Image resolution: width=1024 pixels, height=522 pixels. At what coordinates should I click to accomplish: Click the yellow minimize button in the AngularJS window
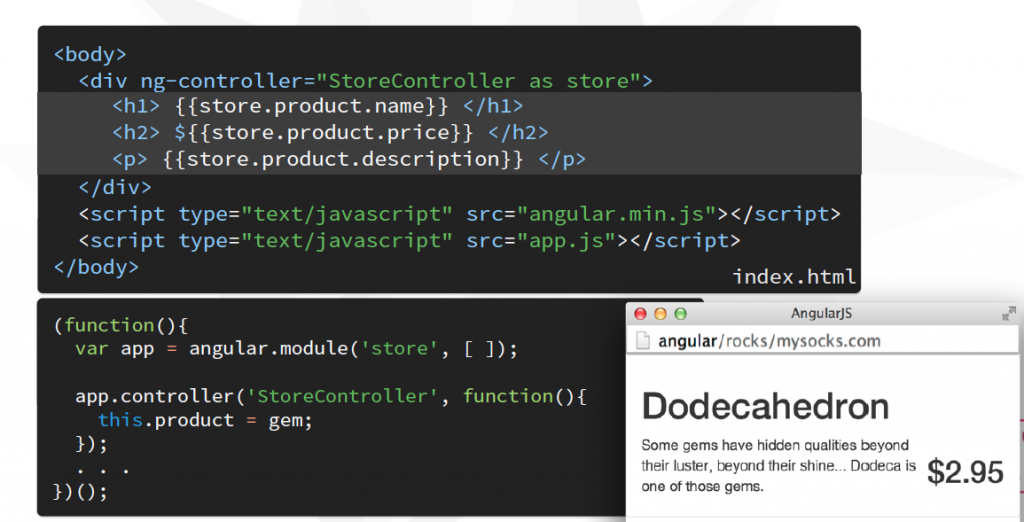(660, 314)
